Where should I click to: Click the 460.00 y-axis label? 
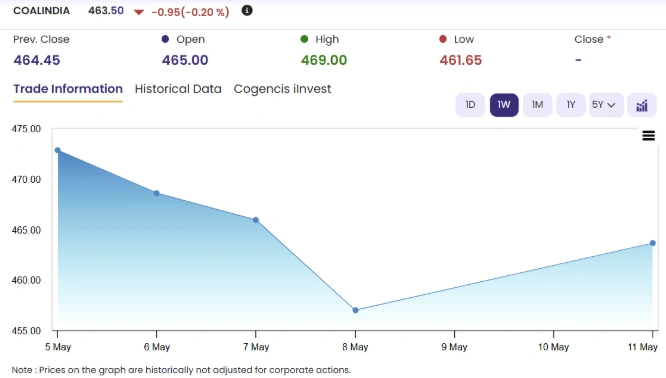click(26, 280)
